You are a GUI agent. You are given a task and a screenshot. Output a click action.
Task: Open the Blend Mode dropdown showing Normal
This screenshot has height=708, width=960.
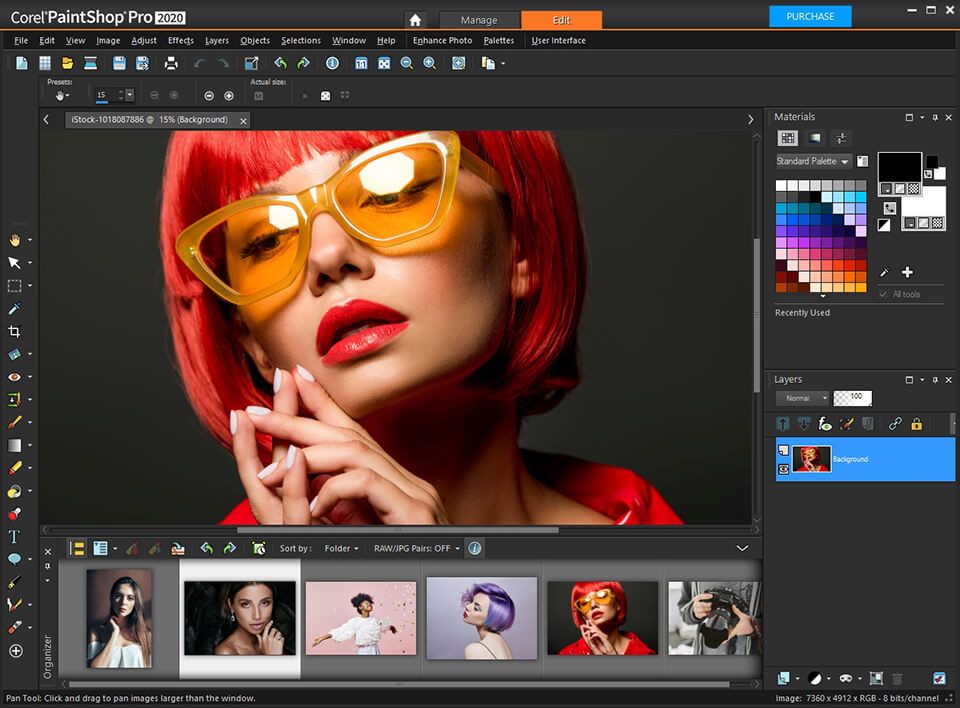[802, 397]
